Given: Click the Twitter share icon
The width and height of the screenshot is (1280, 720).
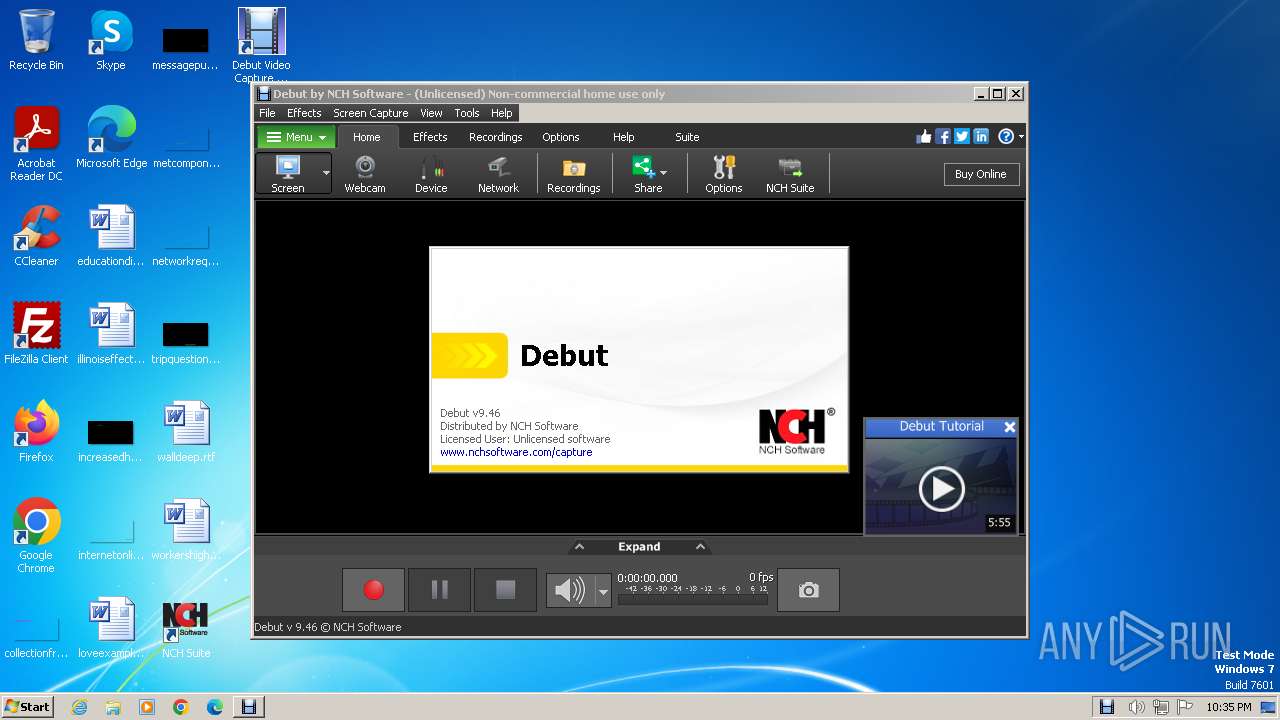Looking at the screenshot, I should pos(962,137).
